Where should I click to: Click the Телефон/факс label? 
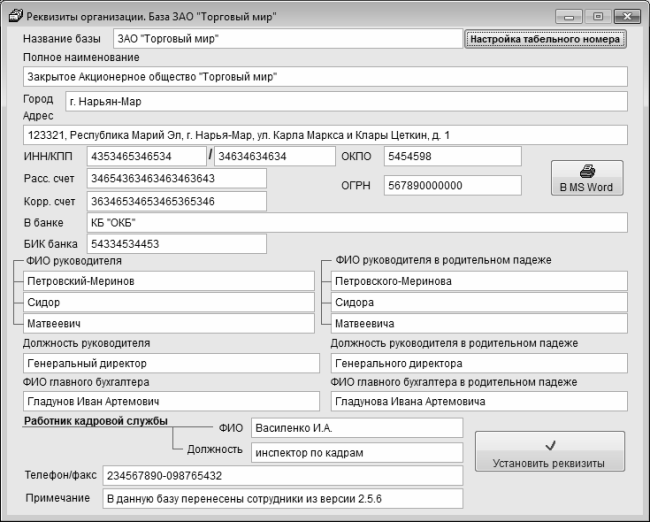click(61, 475)
